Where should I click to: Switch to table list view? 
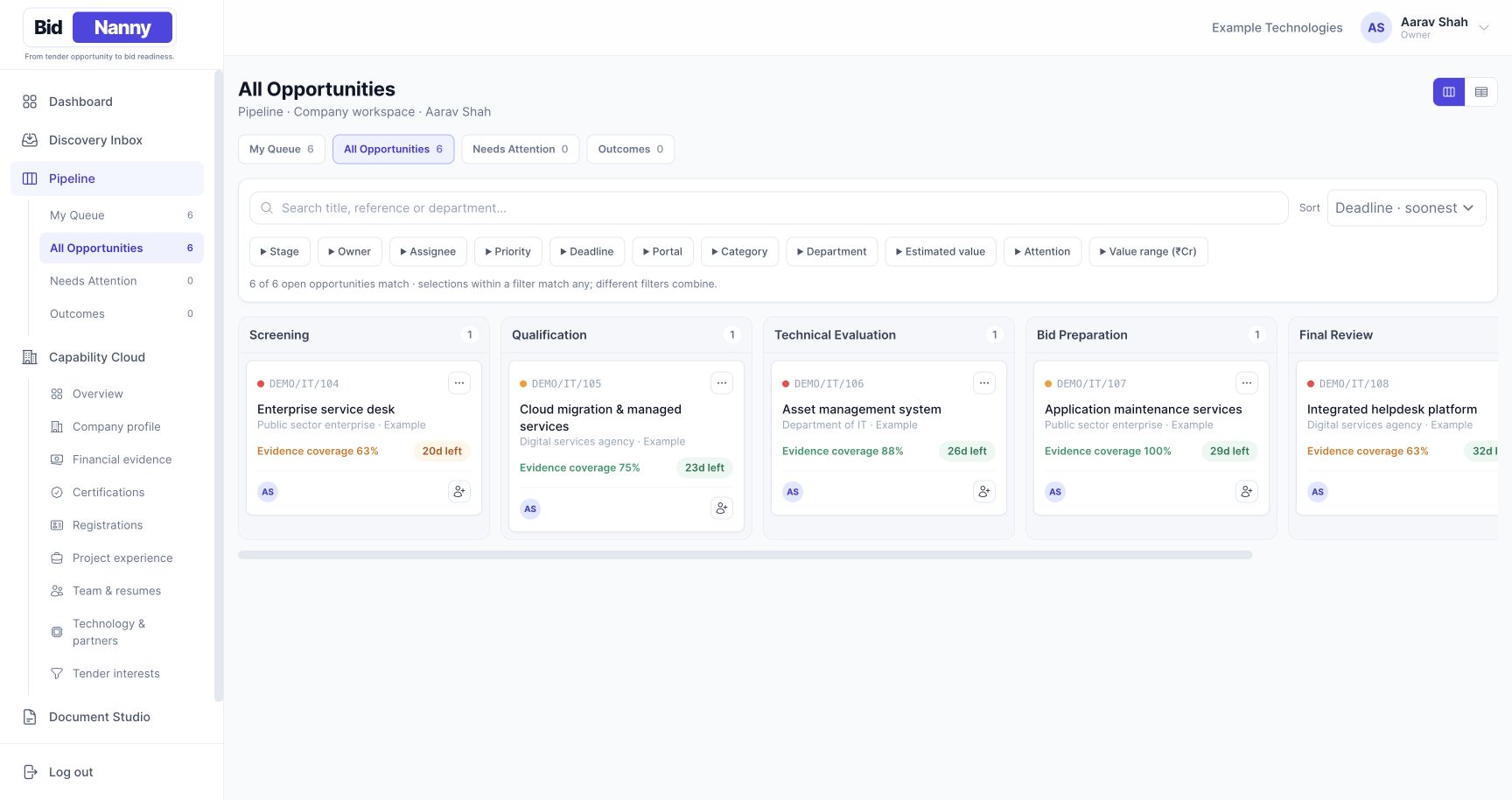tap(1481, 92)
